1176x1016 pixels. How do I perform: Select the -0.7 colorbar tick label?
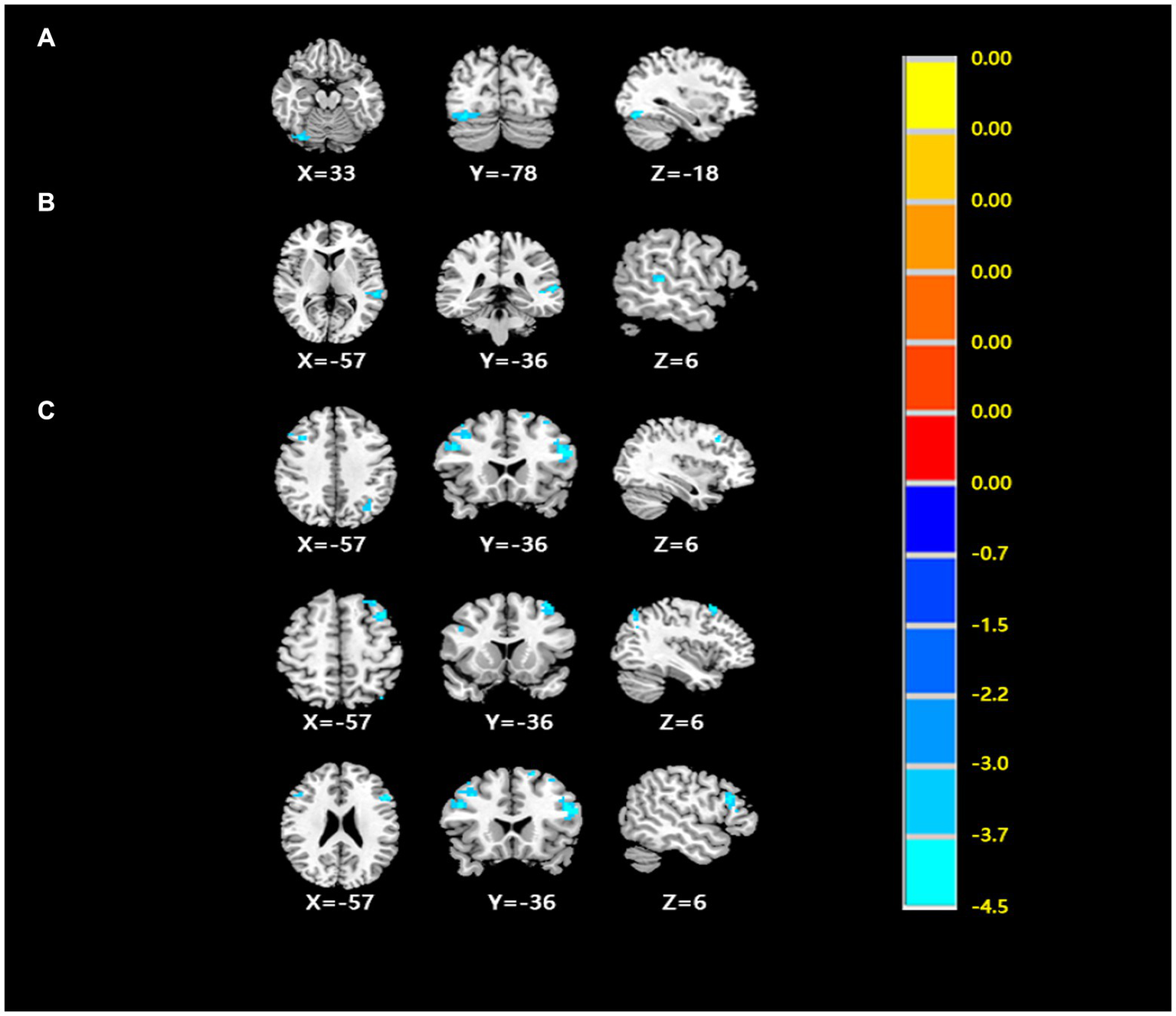pos(989,553)
